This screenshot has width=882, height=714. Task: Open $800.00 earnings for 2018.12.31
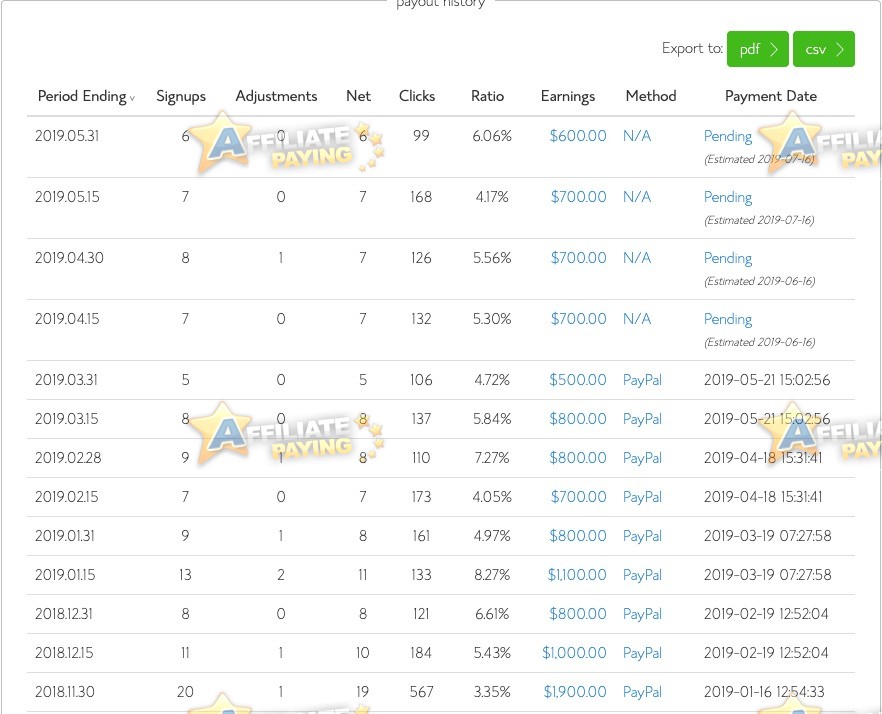pyautogui.click(x=578, y=613)
